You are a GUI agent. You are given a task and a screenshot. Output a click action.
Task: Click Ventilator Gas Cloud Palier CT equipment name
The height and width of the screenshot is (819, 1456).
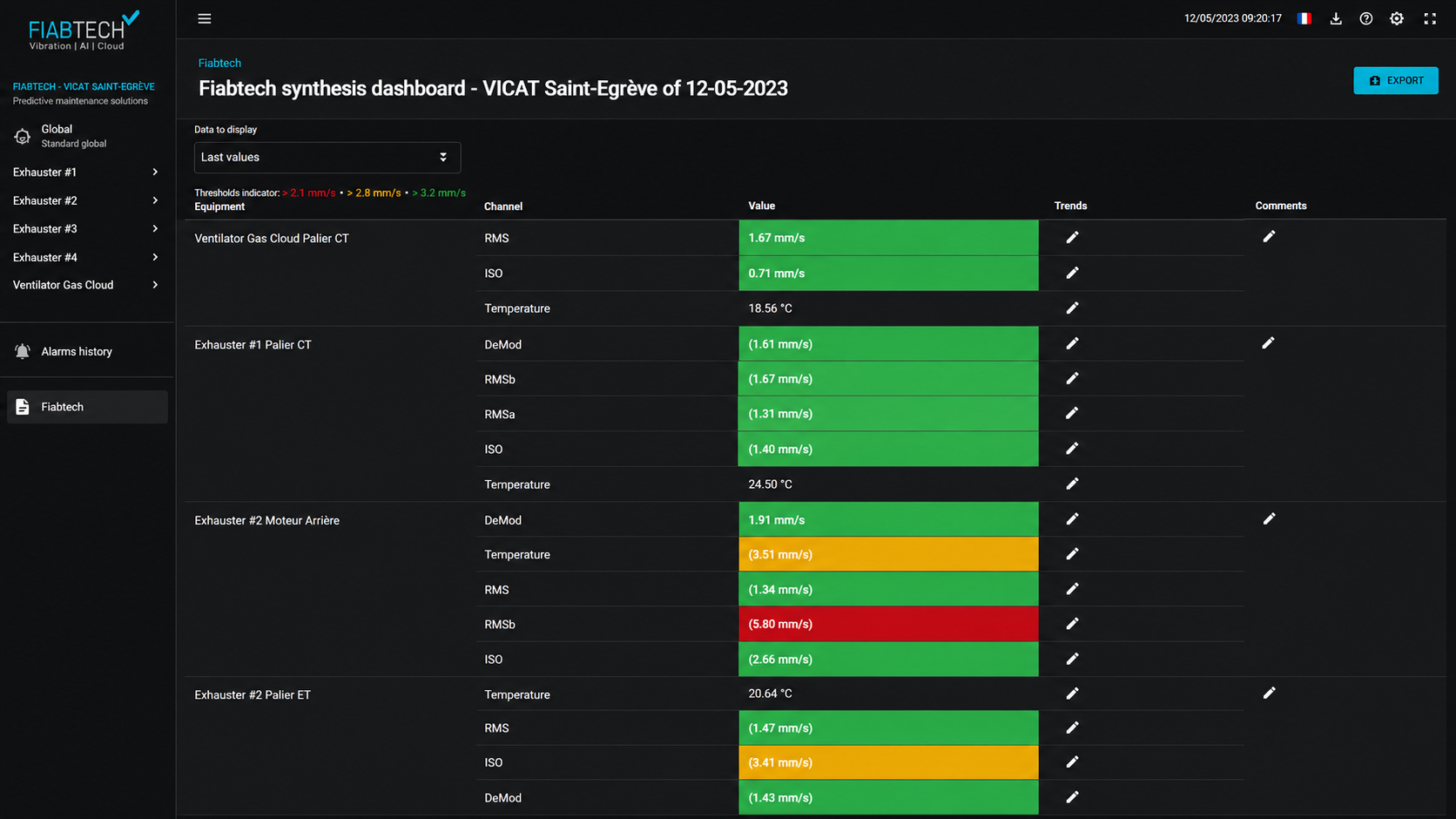click(x=271, y=238)
